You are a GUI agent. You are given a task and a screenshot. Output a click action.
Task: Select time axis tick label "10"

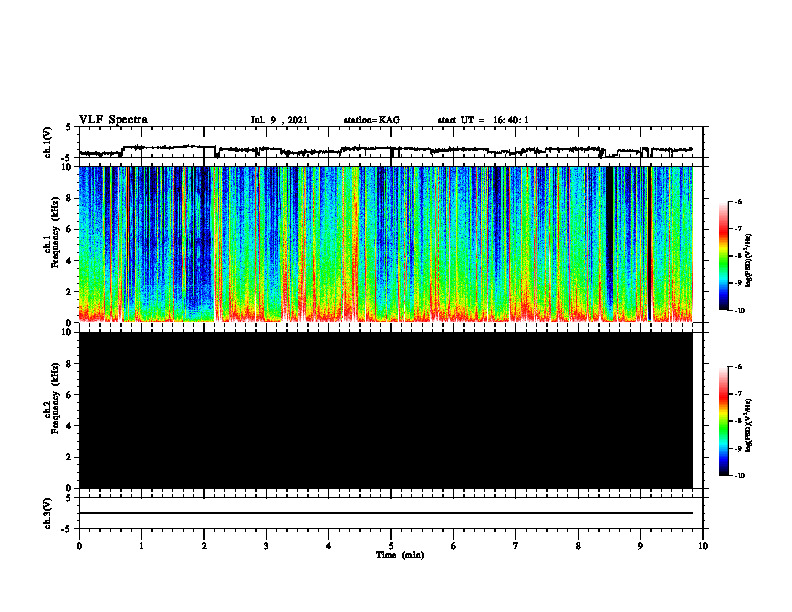703,546
